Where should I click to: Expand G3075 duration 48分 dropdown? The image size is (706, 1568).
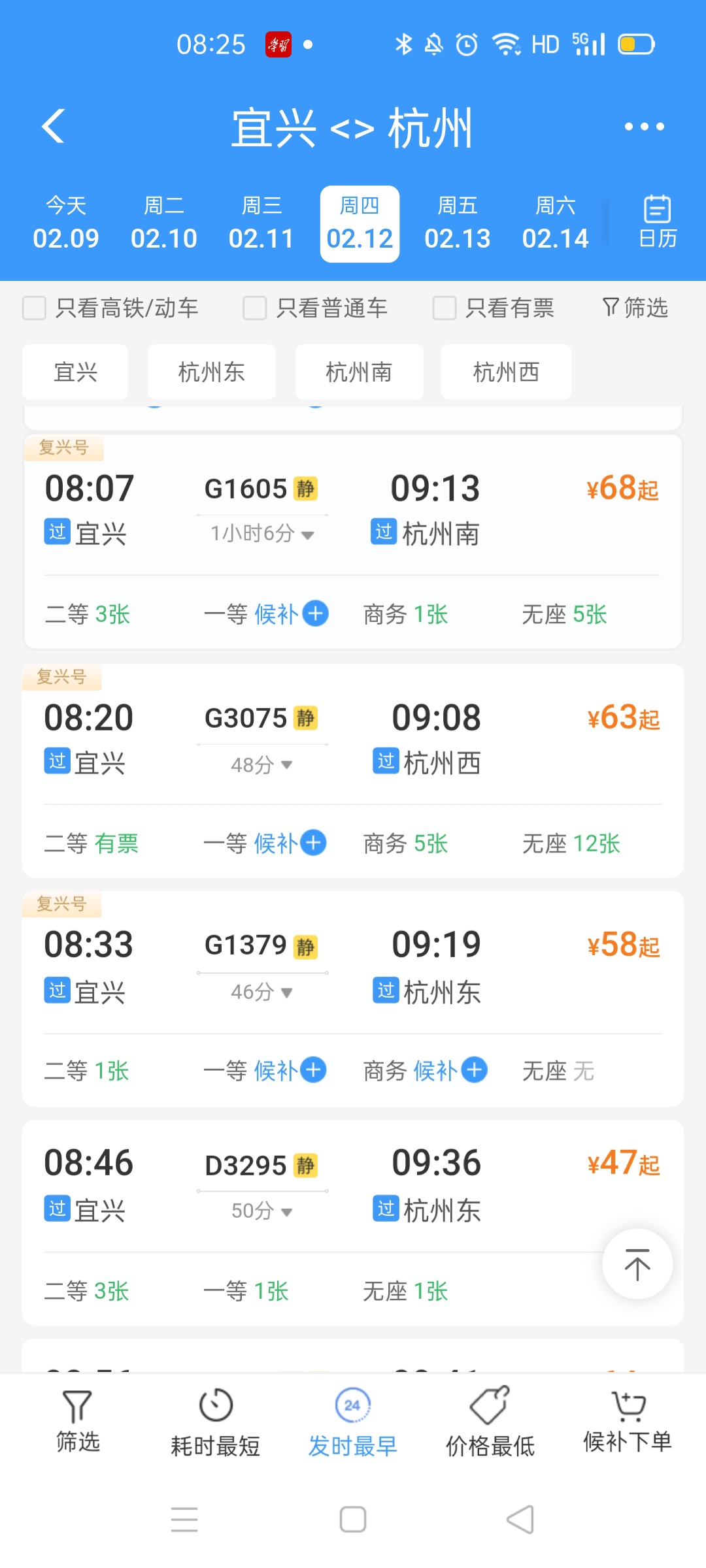pos(286,765)
